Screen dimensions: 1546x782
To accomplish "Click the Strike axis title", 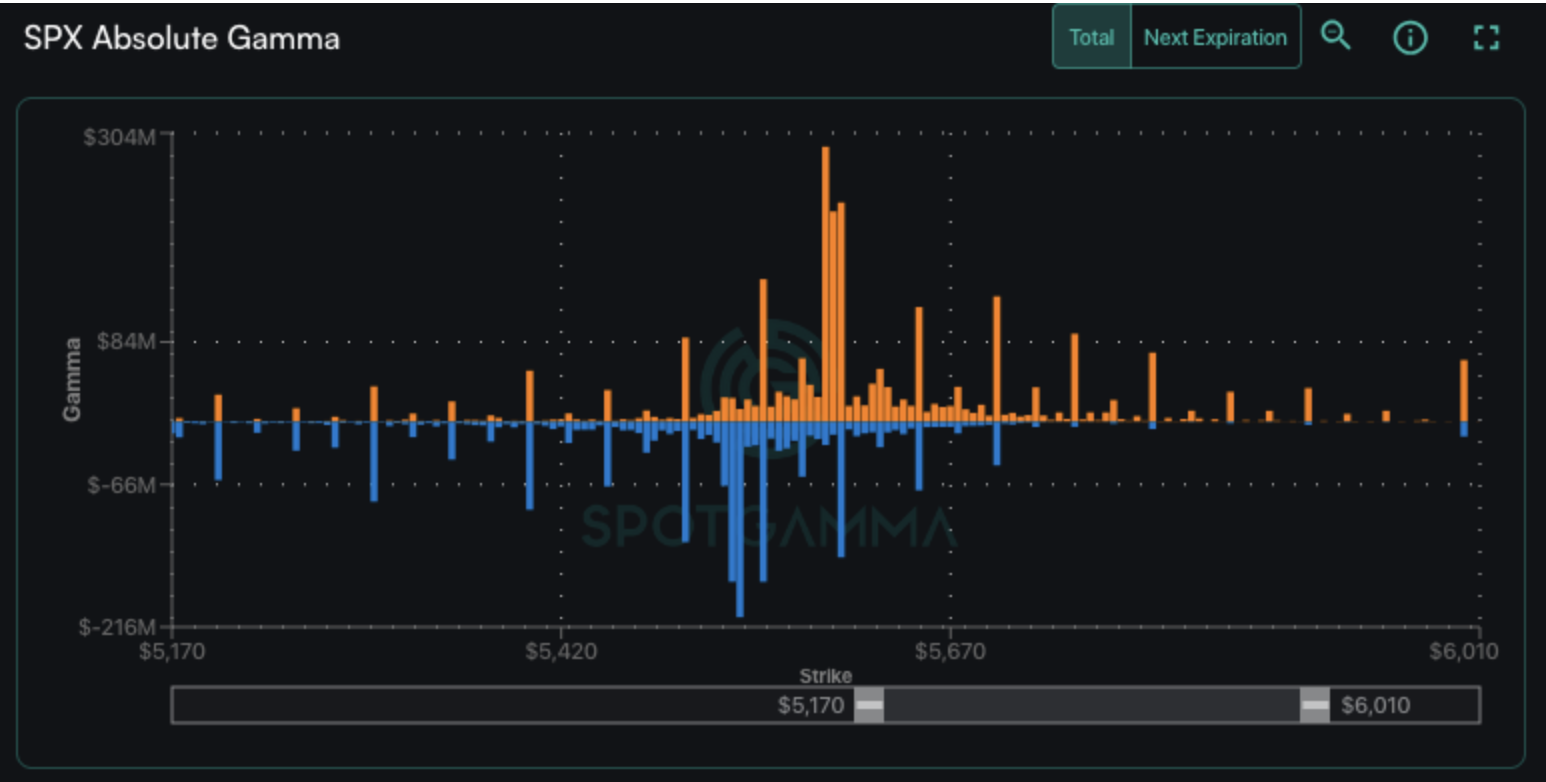I will (826, 677).
